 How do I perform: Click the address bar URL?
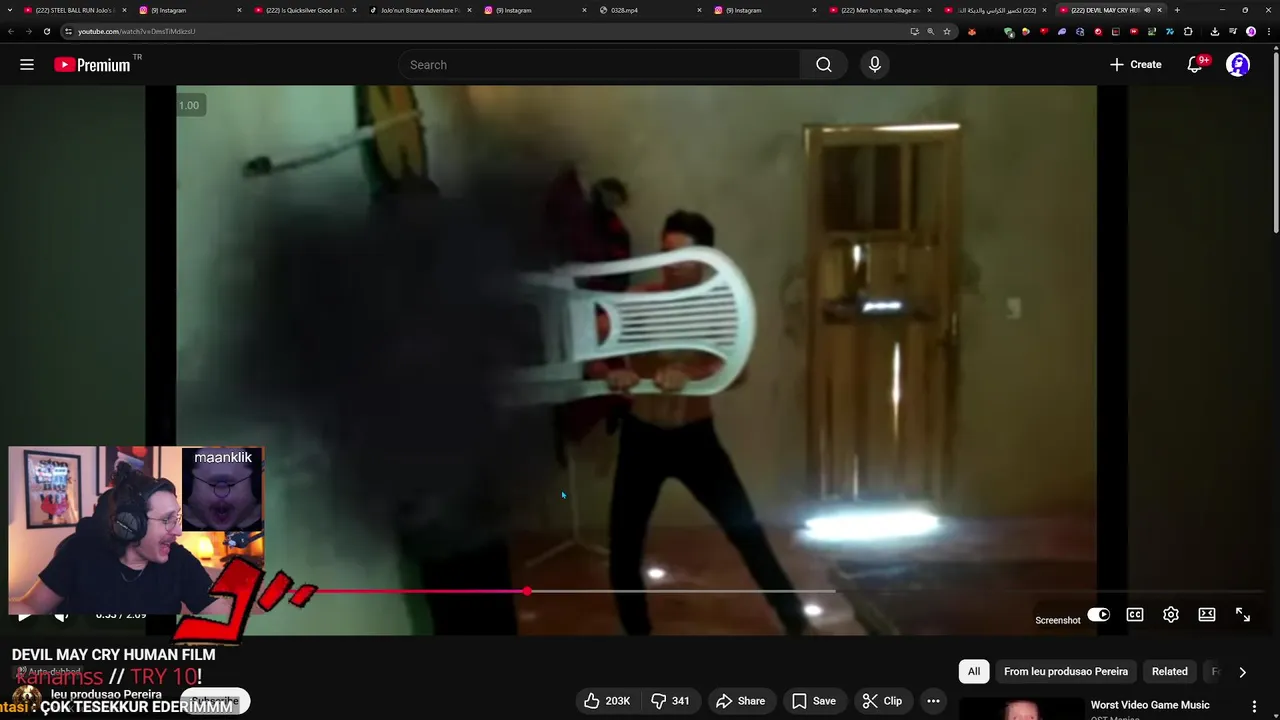(x=137, y=31)
